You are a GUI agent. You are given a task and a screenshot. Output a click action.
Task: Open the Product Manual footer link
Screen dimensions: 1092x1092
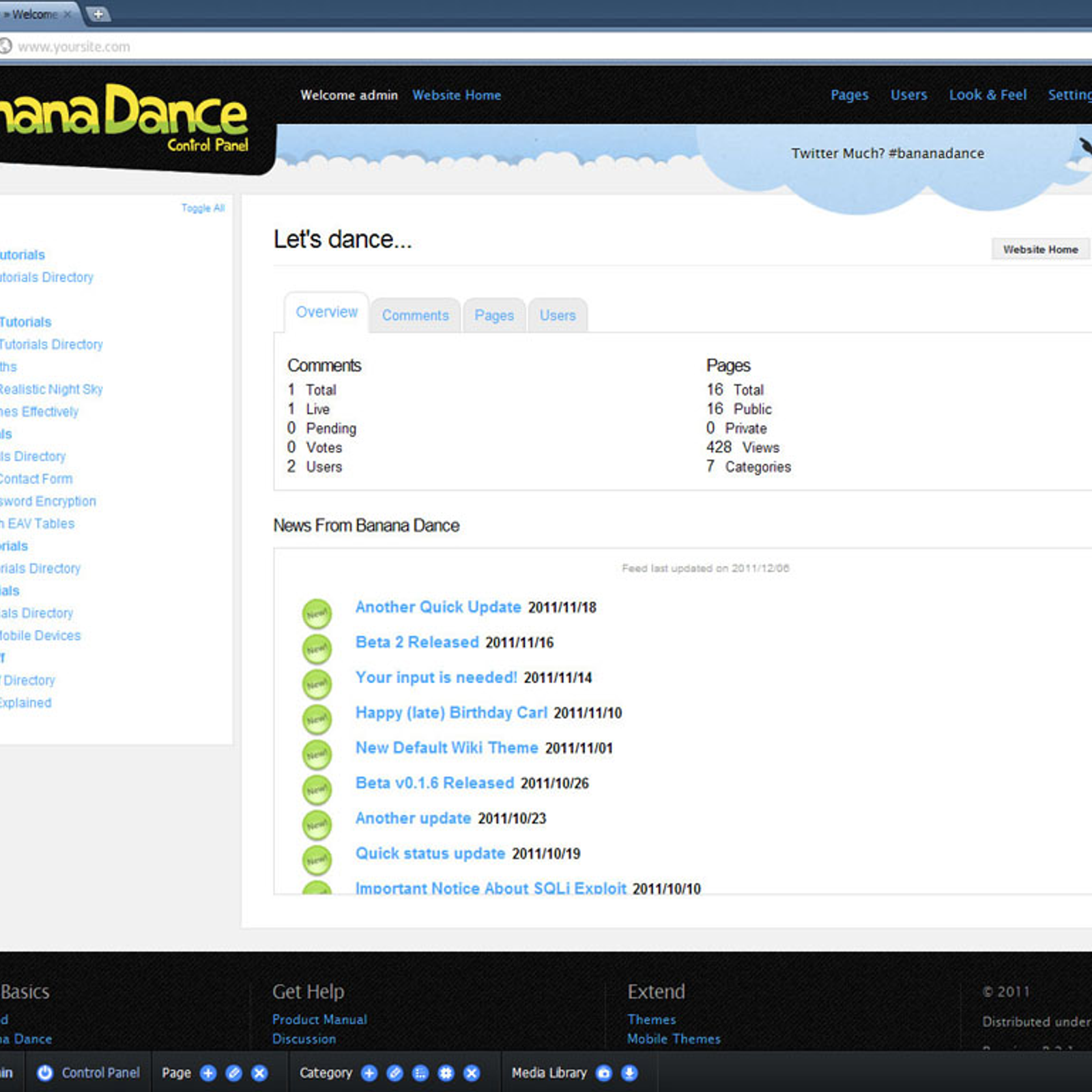point(319,1019)
